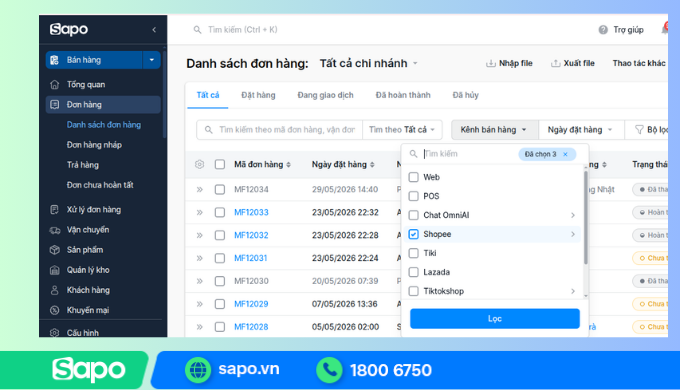Expand row details for order MF12029

pyautogui.click(x=199, y=304)
